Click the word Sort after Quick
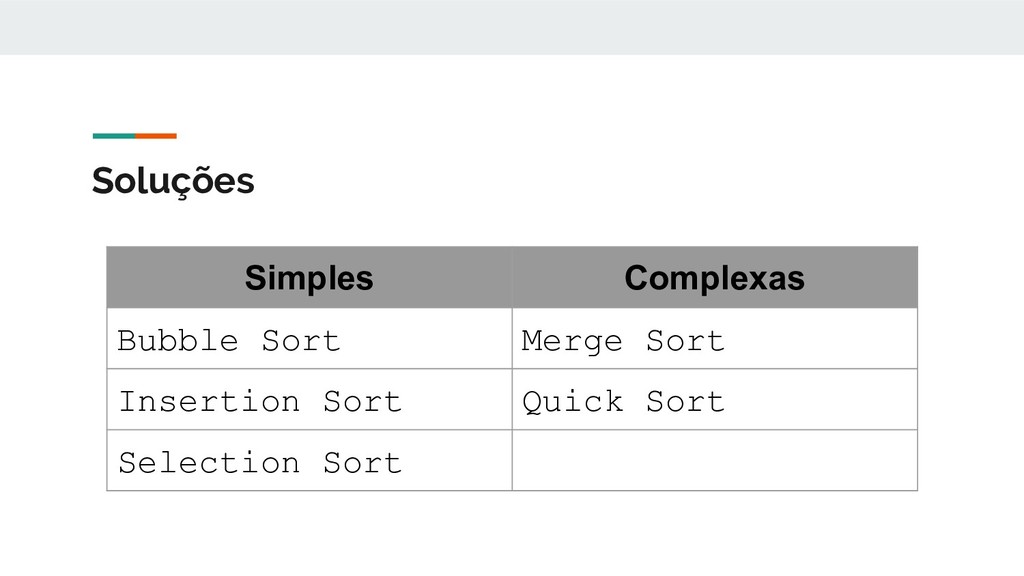Image resolution: width=1024 pixels, height=576 pixels. tap(686, 401)
